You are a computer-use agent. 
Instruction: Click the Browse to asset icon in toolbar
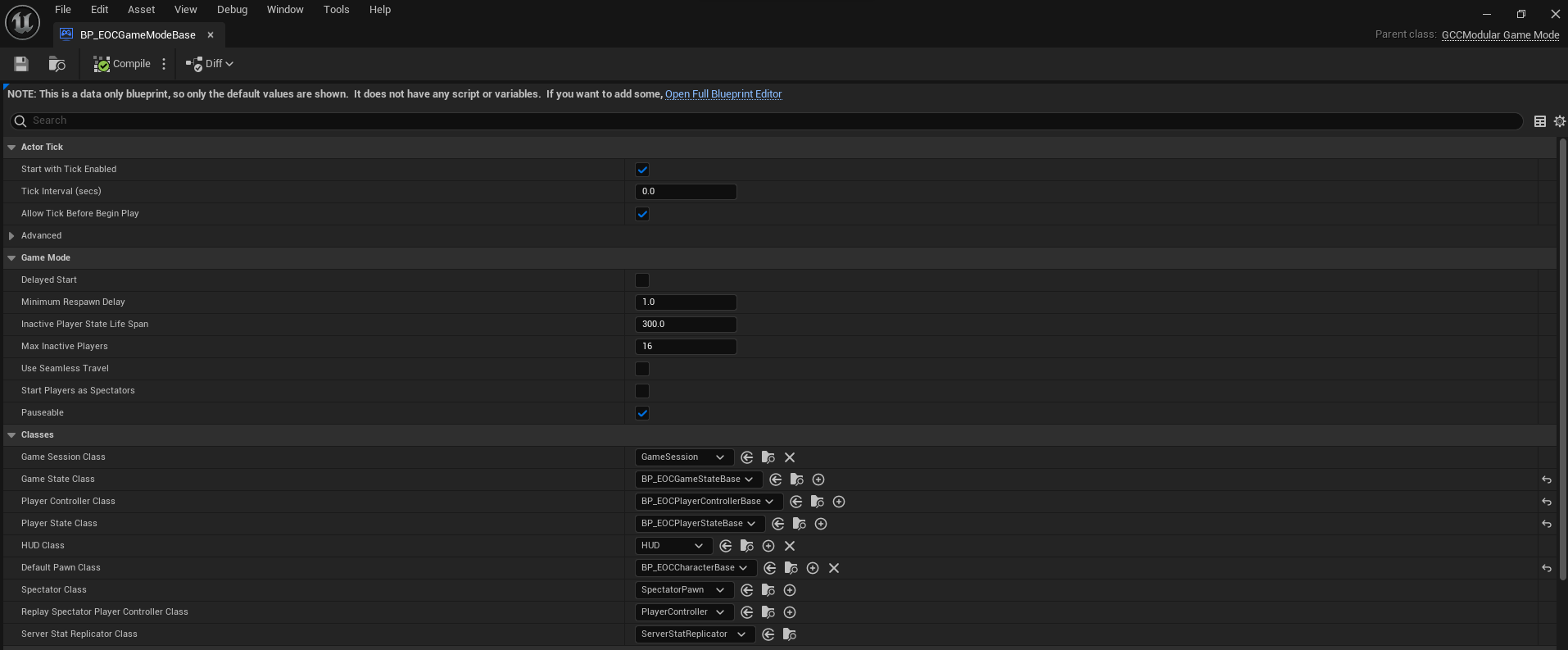click(x=57, y=64)
